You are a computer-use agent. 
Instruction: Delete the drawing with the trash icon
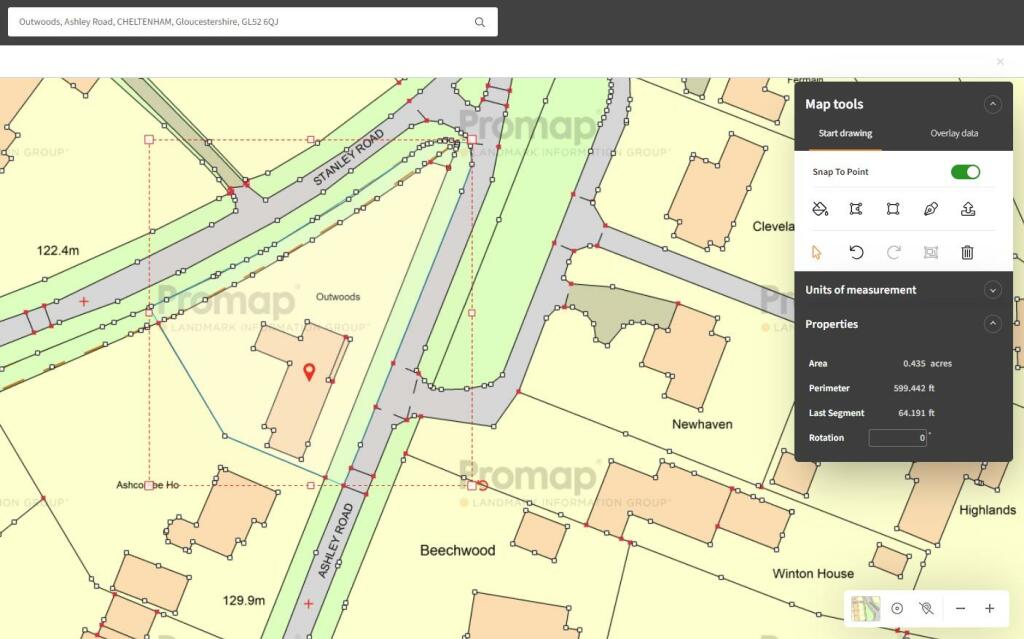(967, 252)
